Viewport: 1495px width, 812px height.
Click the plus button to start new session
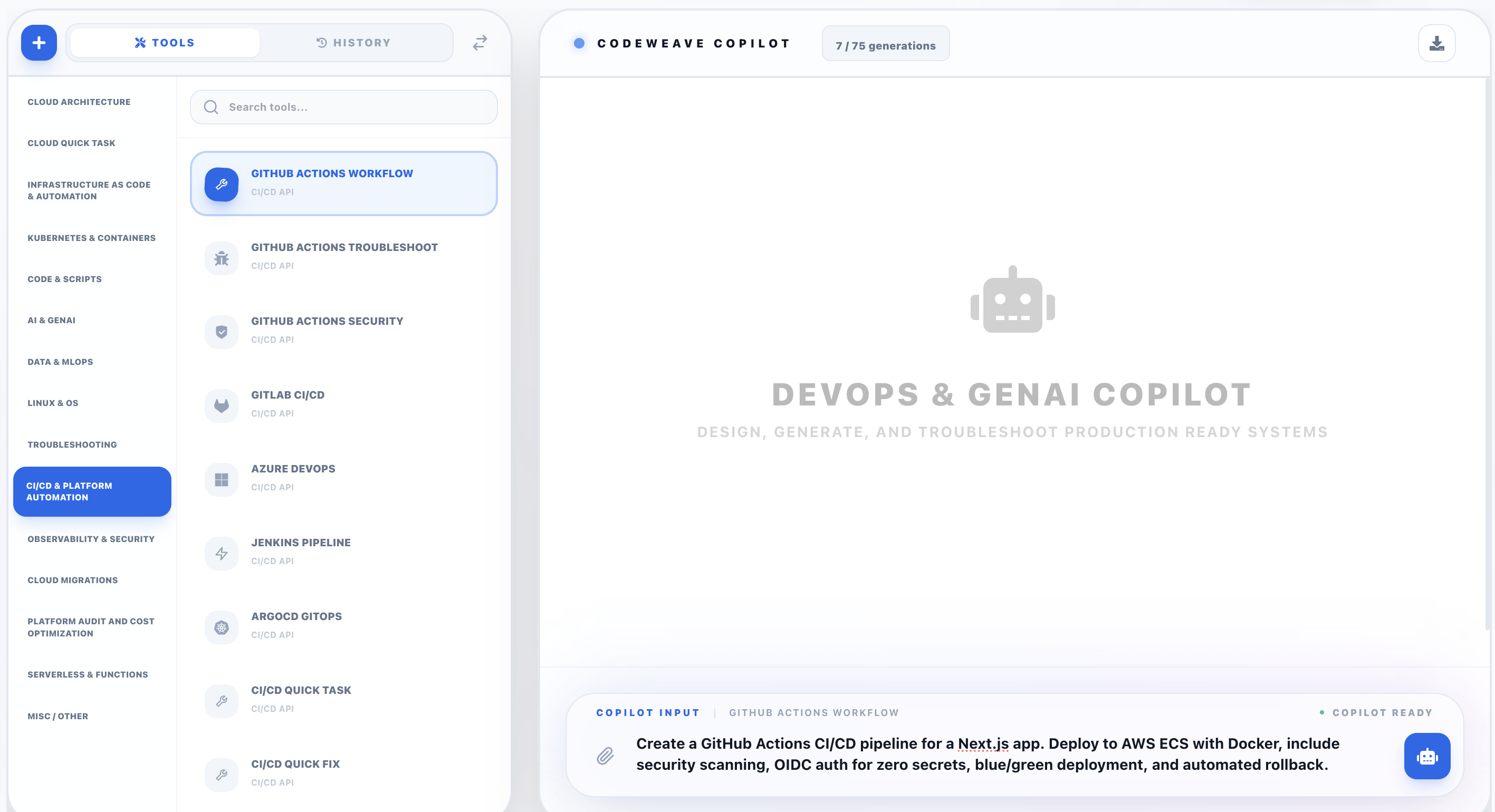39,42
